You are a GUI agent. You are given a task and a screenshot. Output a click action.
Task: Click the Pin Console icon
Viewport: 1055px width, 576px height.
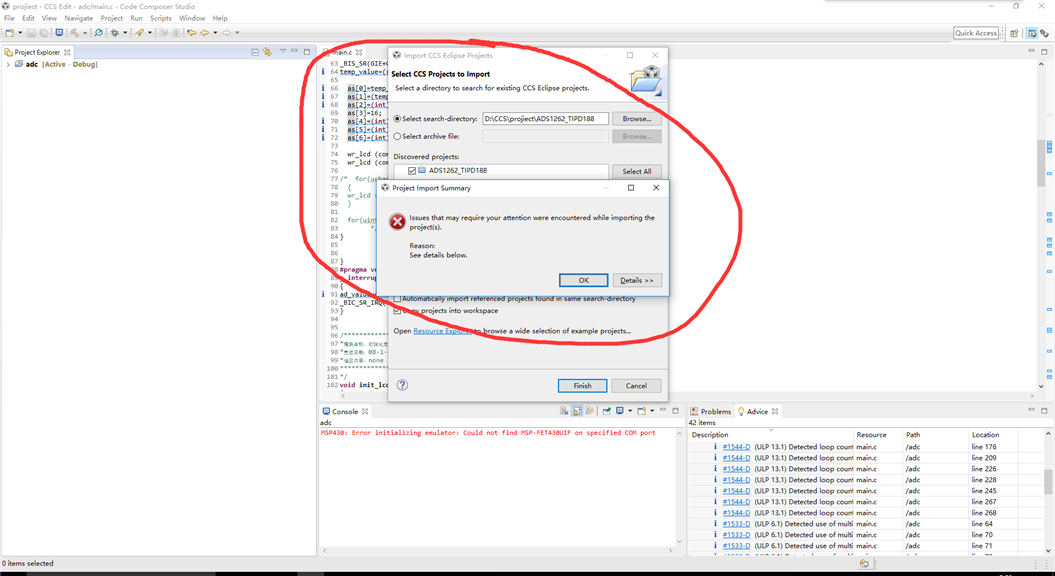pyautogui.click(x=607, y=411)
